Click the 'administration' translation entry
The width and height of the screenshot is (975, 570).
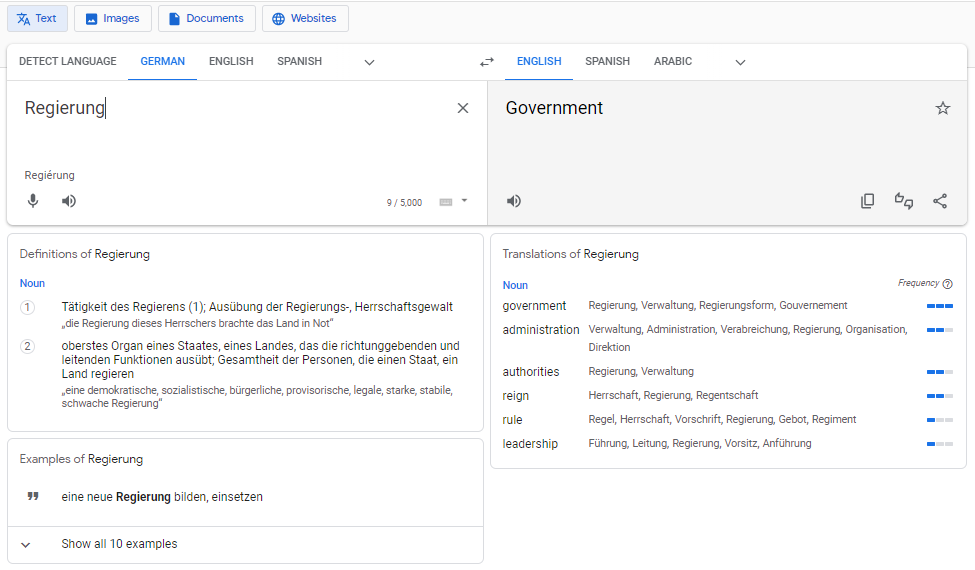coord(541,329)
